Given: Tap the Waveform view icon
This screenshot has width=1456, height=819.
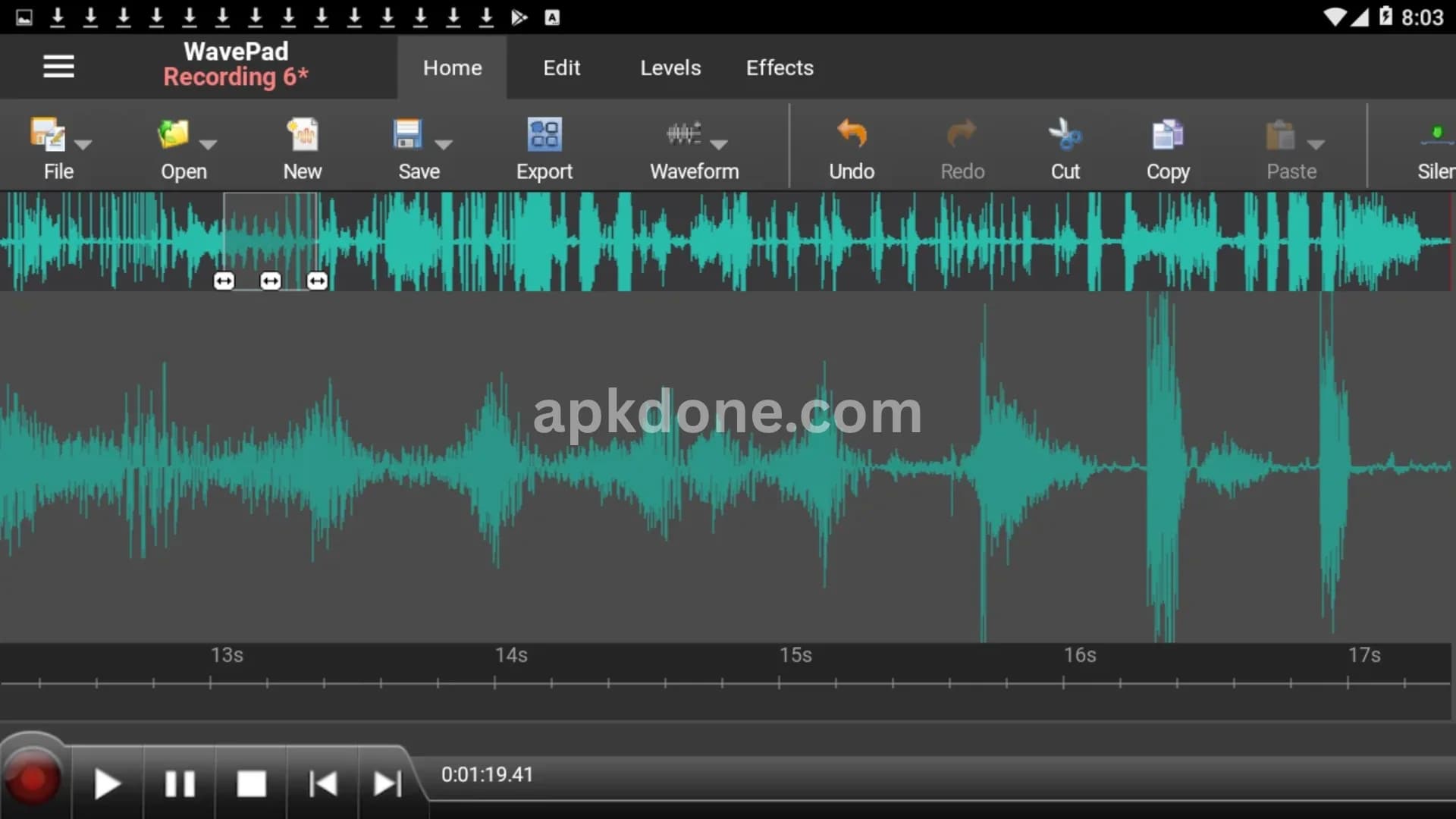Looking at the screenshot, I should pos(683,134).
